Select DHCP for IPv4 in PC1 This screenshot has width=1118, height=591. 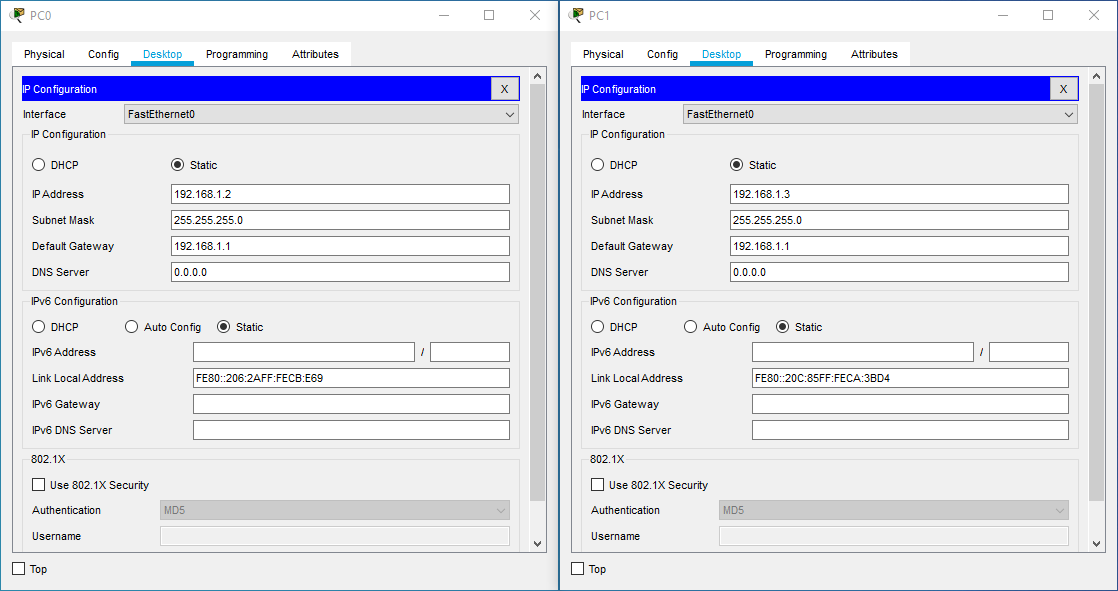pos(598,165)
